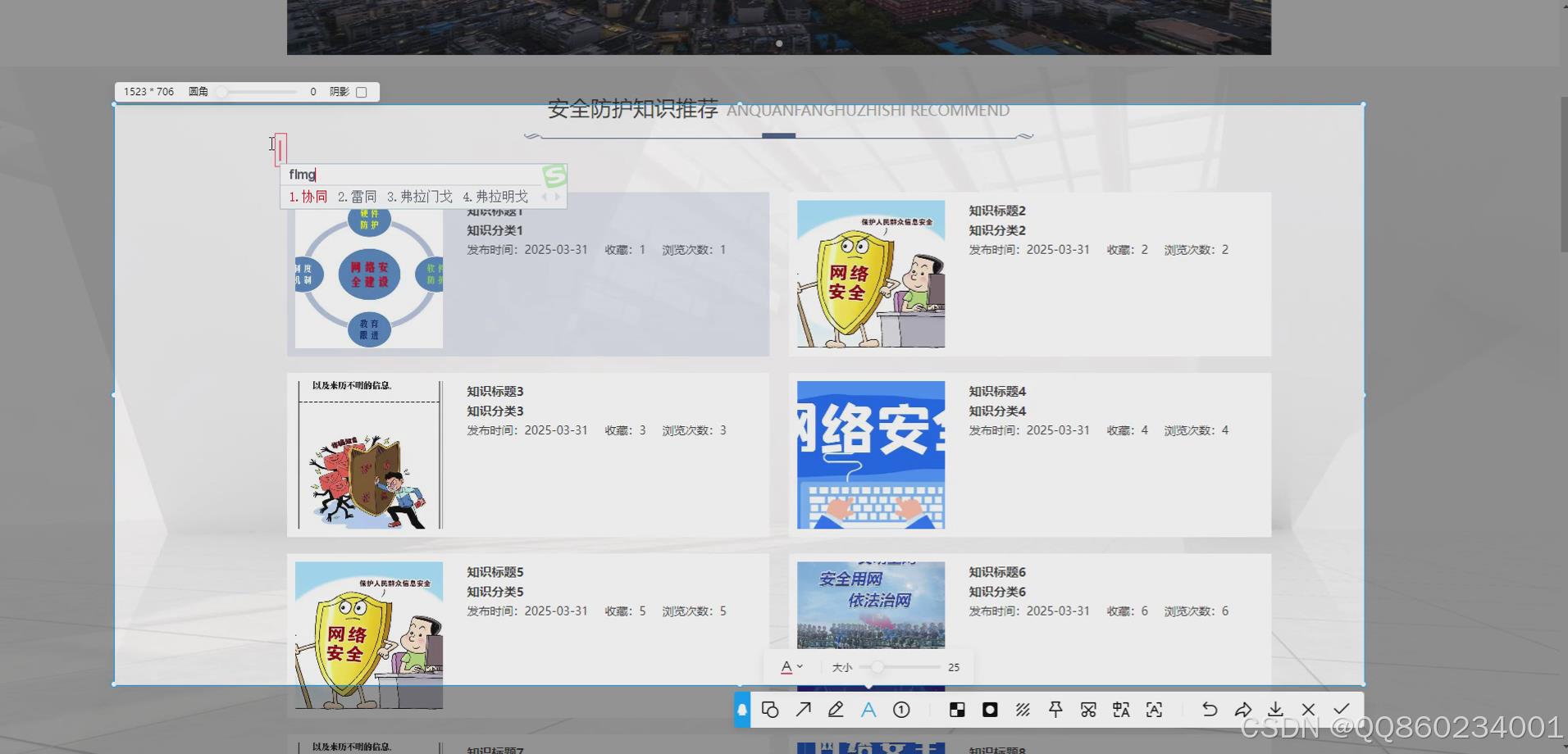The height and width of the screenshot is (754, 1568).
Task: Click the 安全防护知识推荐 section heading
Action: 633,109
